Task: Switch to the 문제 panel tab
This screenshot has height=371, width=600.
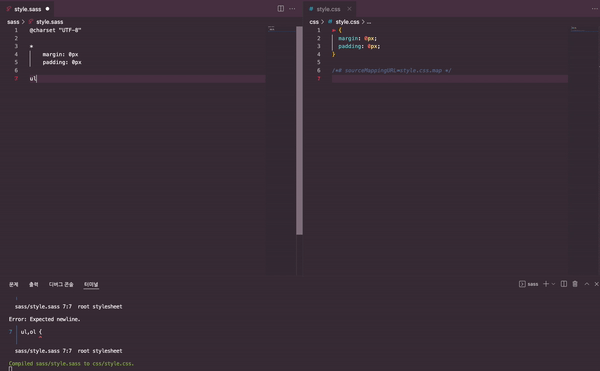Action: coord(13,284)
